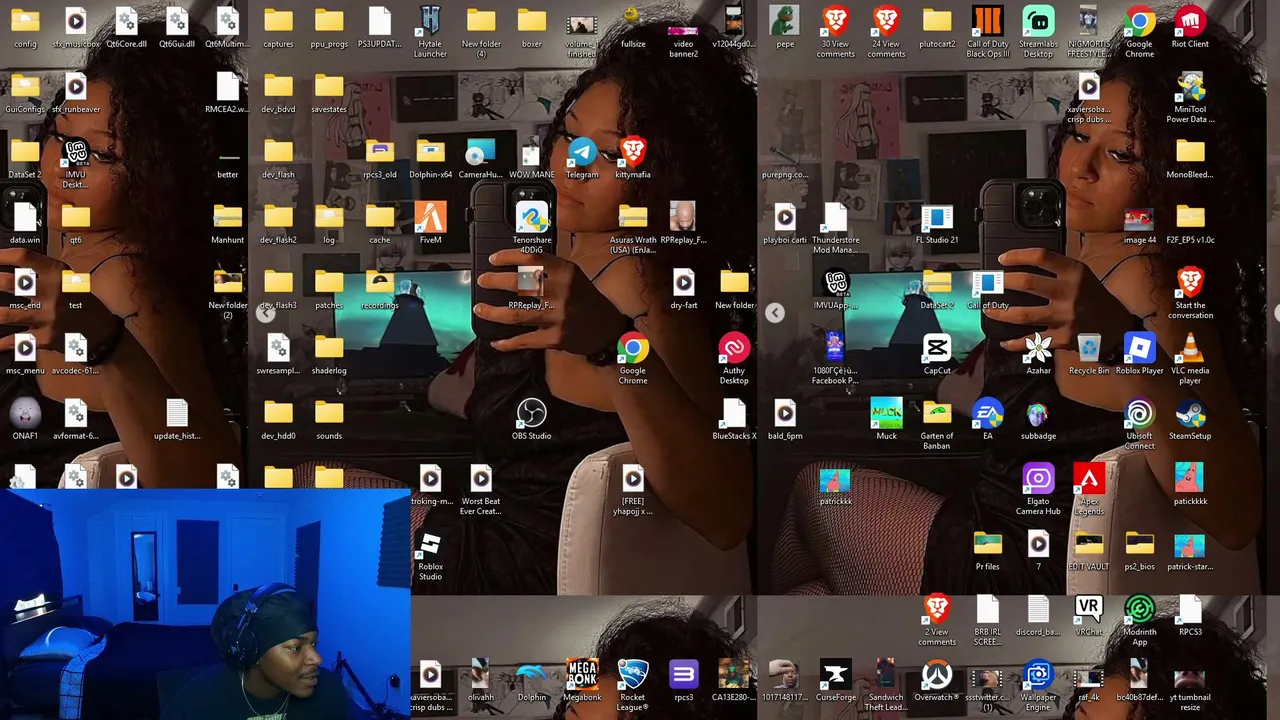Screen dimensions: 1280x720
Task: Open CurseForge
Action: pyautogui.click(x=836, y=681)
